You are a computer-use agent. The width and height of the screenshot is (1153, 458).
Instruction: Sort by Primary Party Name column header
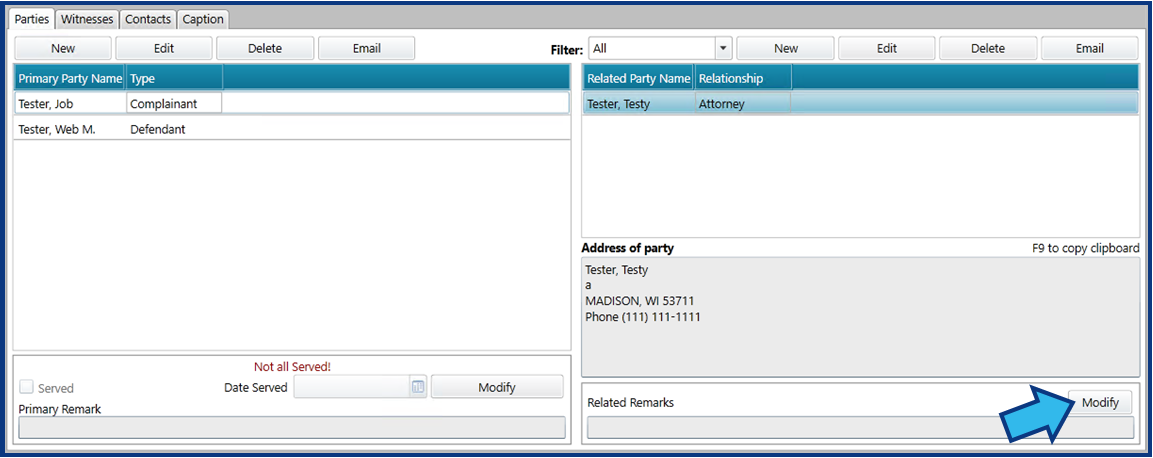click(70, 78)
